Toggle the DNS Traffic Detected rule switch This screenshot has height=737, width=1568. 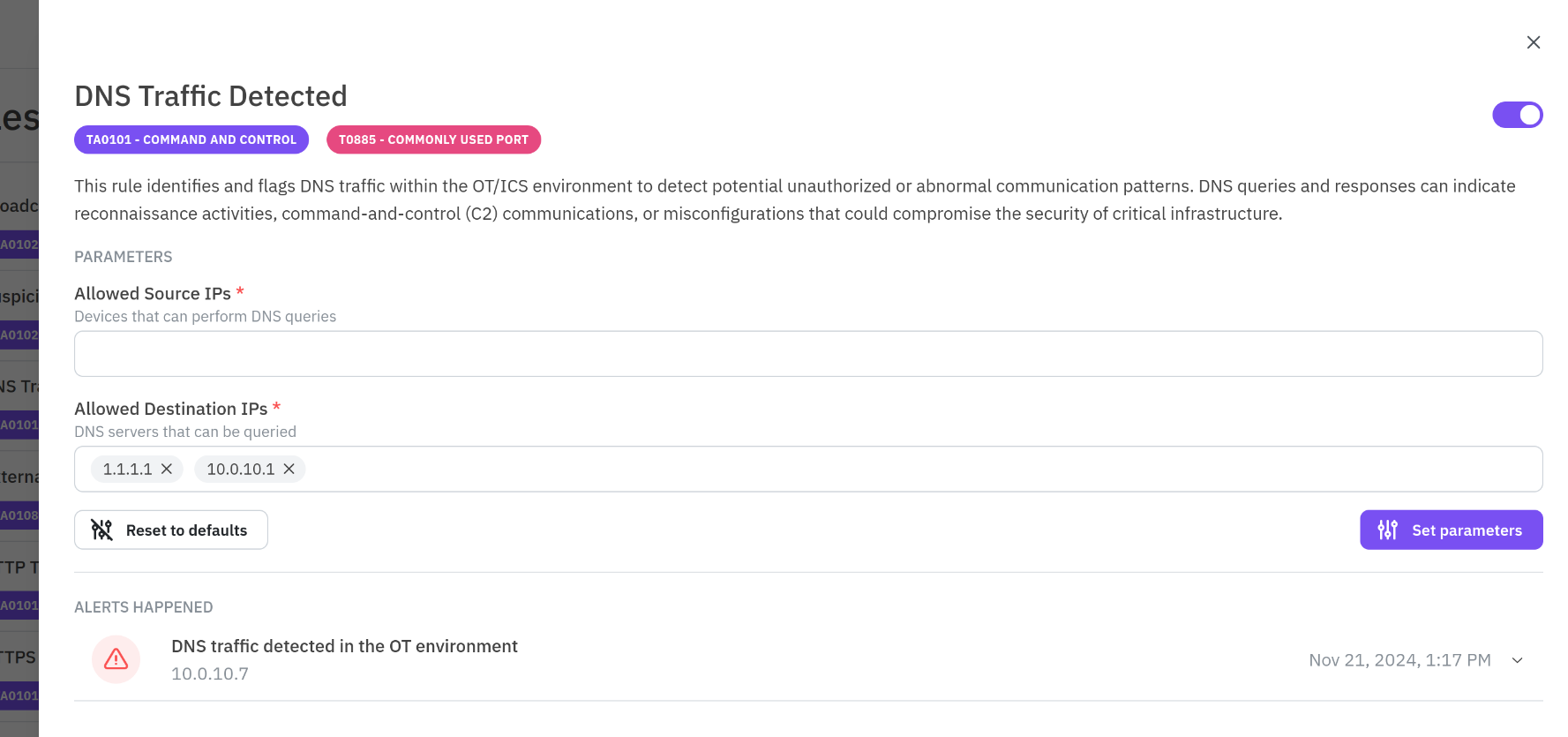click(1517, 115)
